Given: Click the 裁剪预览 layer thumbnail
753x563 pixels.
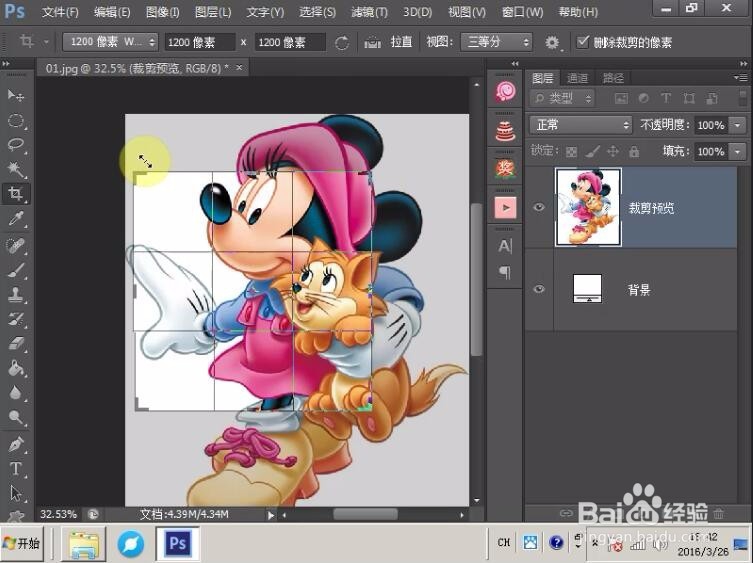Looking at the screenshot, I should point(588,207).
